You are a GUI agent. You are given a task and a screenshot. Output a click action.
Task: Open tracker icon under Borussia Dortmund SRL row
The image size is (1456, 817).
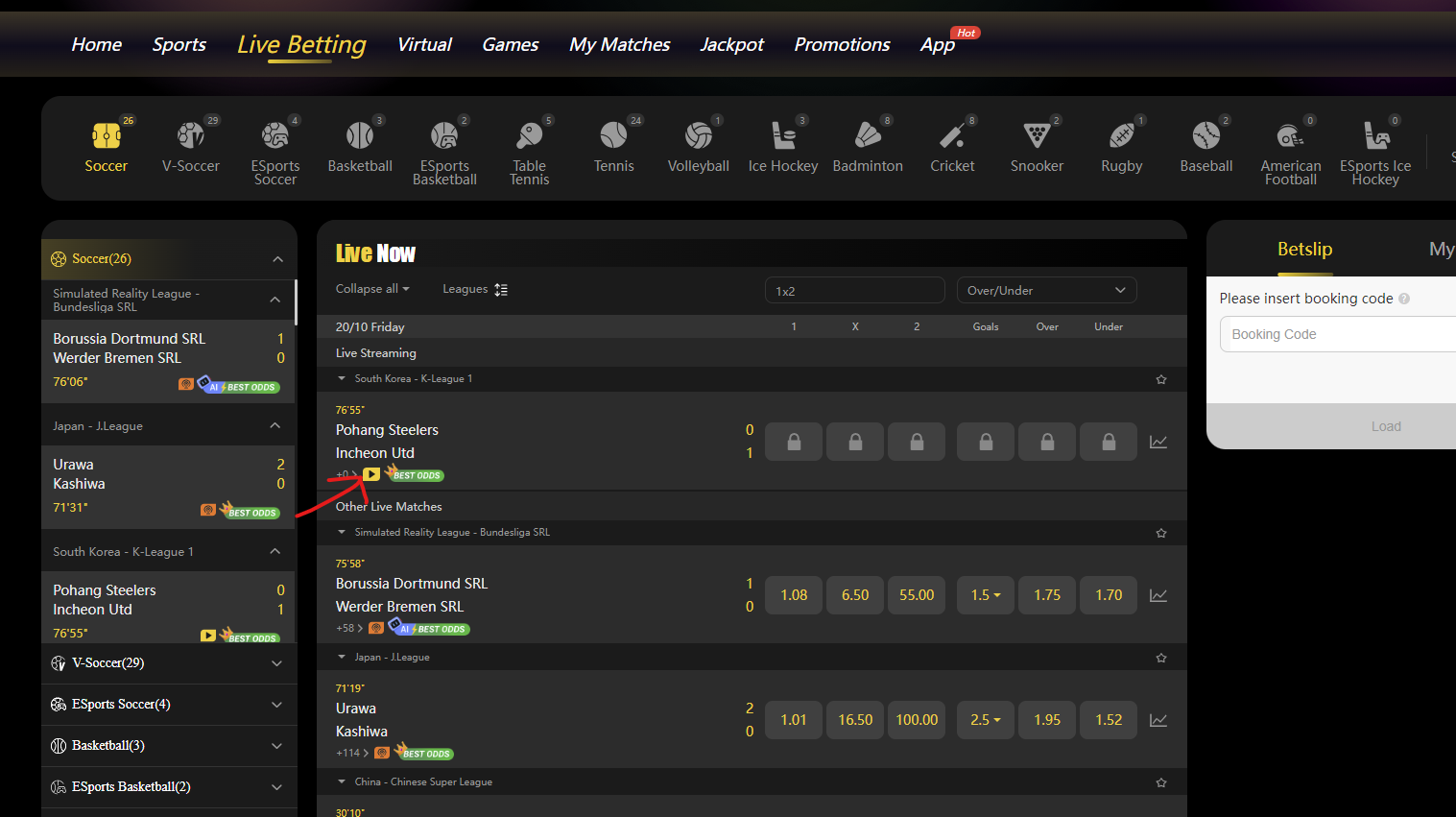[x=376, y=628]
